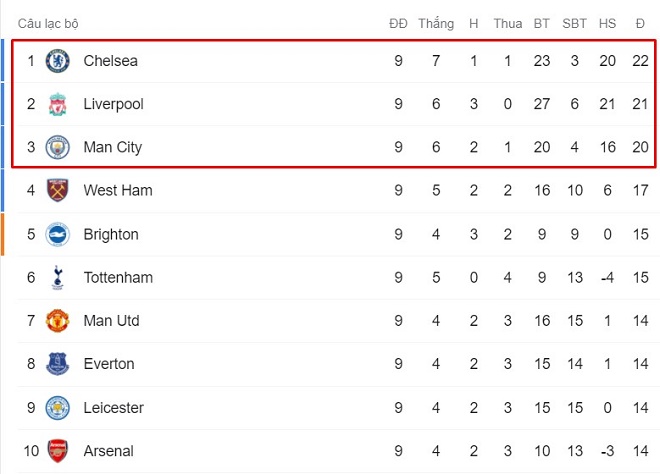This screenshot has width=660, height=474.
Task: Click the Man Utd club crest
Action: 57,321
